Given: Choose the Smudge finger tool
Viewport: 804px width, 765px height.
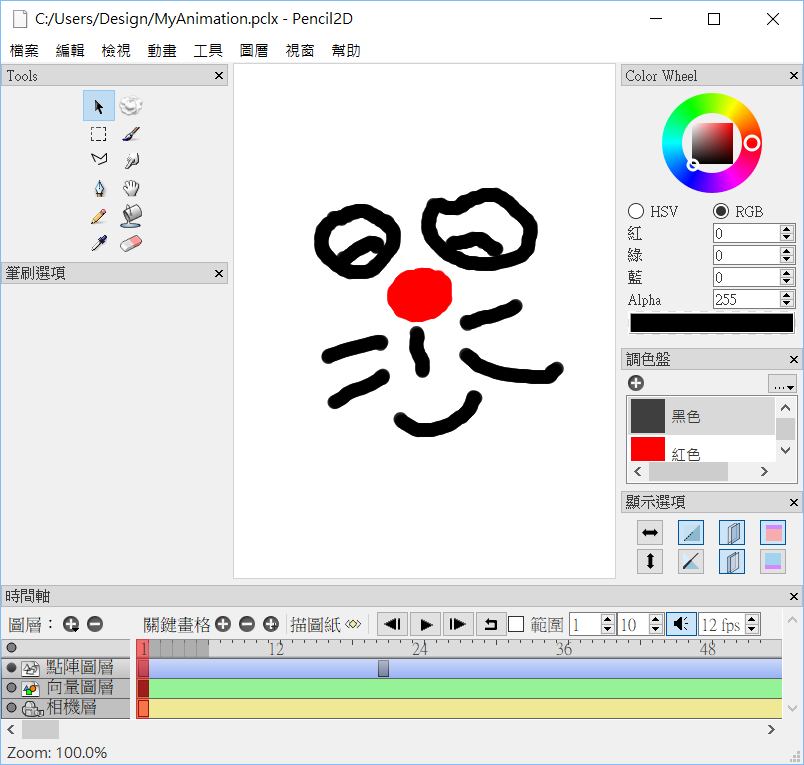Looking at the screenshot, I should (132, 161).
